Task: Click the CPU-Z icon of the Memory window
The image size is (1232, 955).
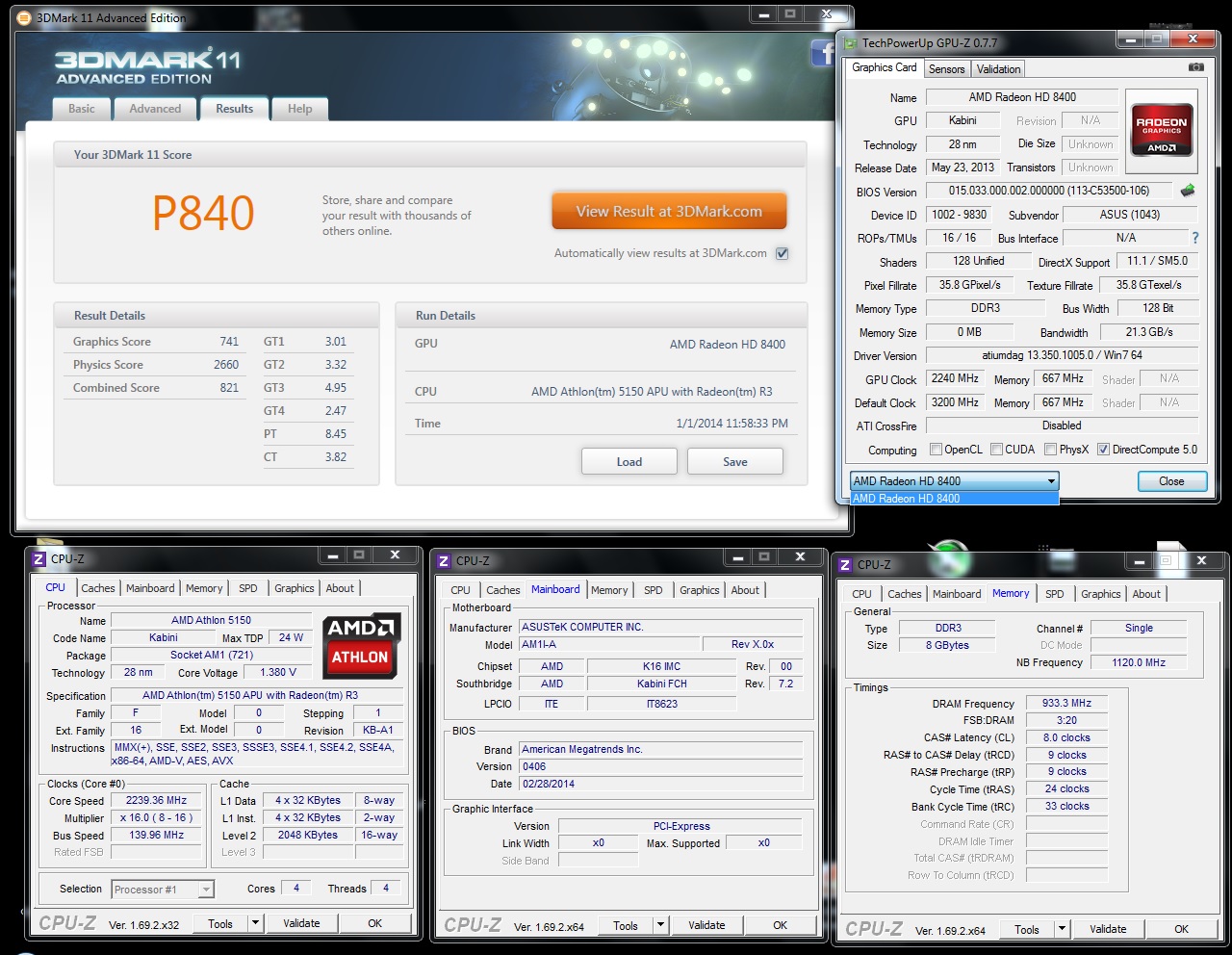Action: click(845, 565)
